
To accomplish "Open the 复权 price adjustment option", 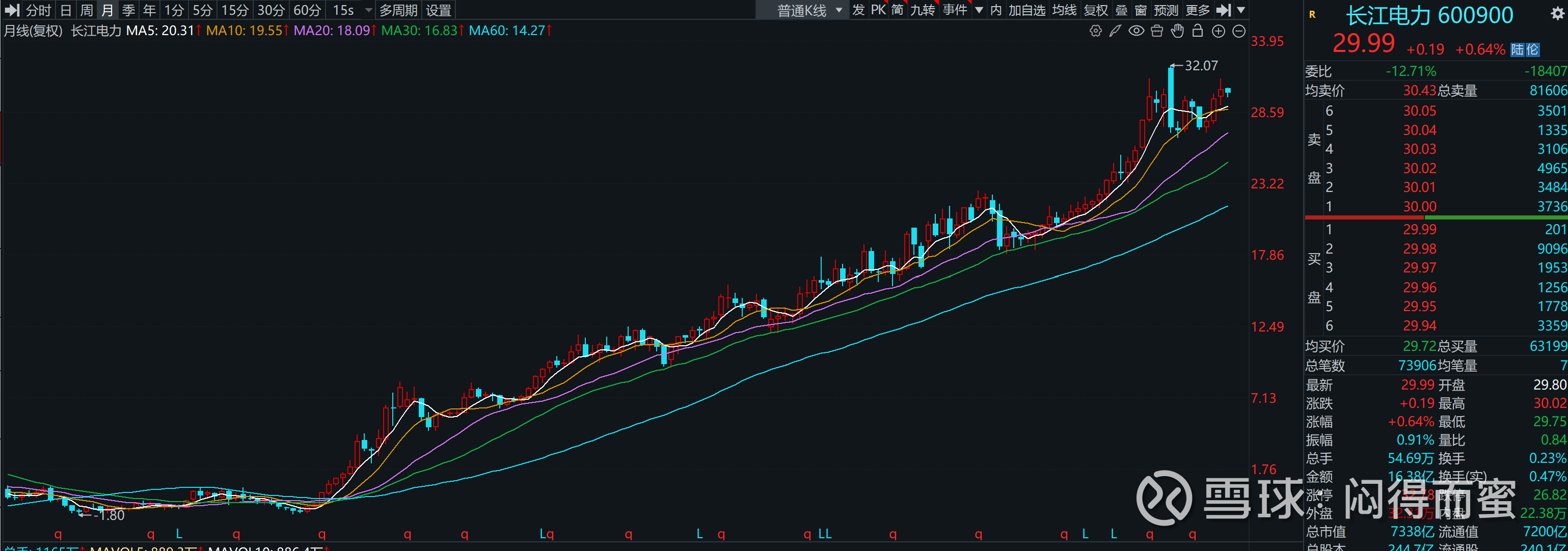I will coord(1096,10).
